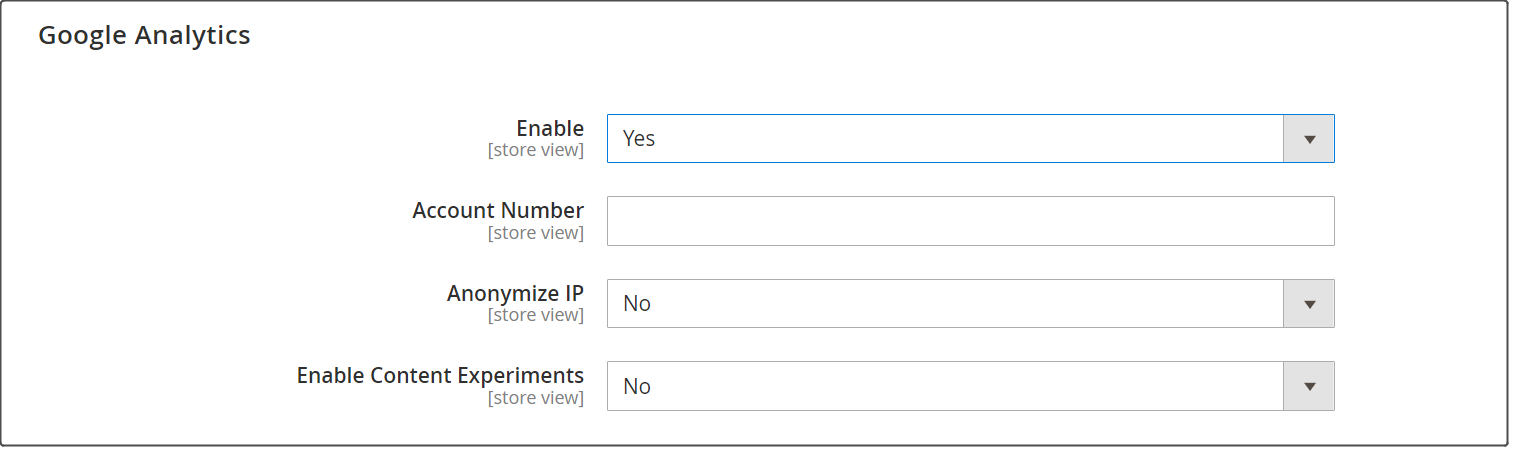Click the 'Yes' value in Enable field
This screenshot has height=450, width=1513.
click(639, 139)
